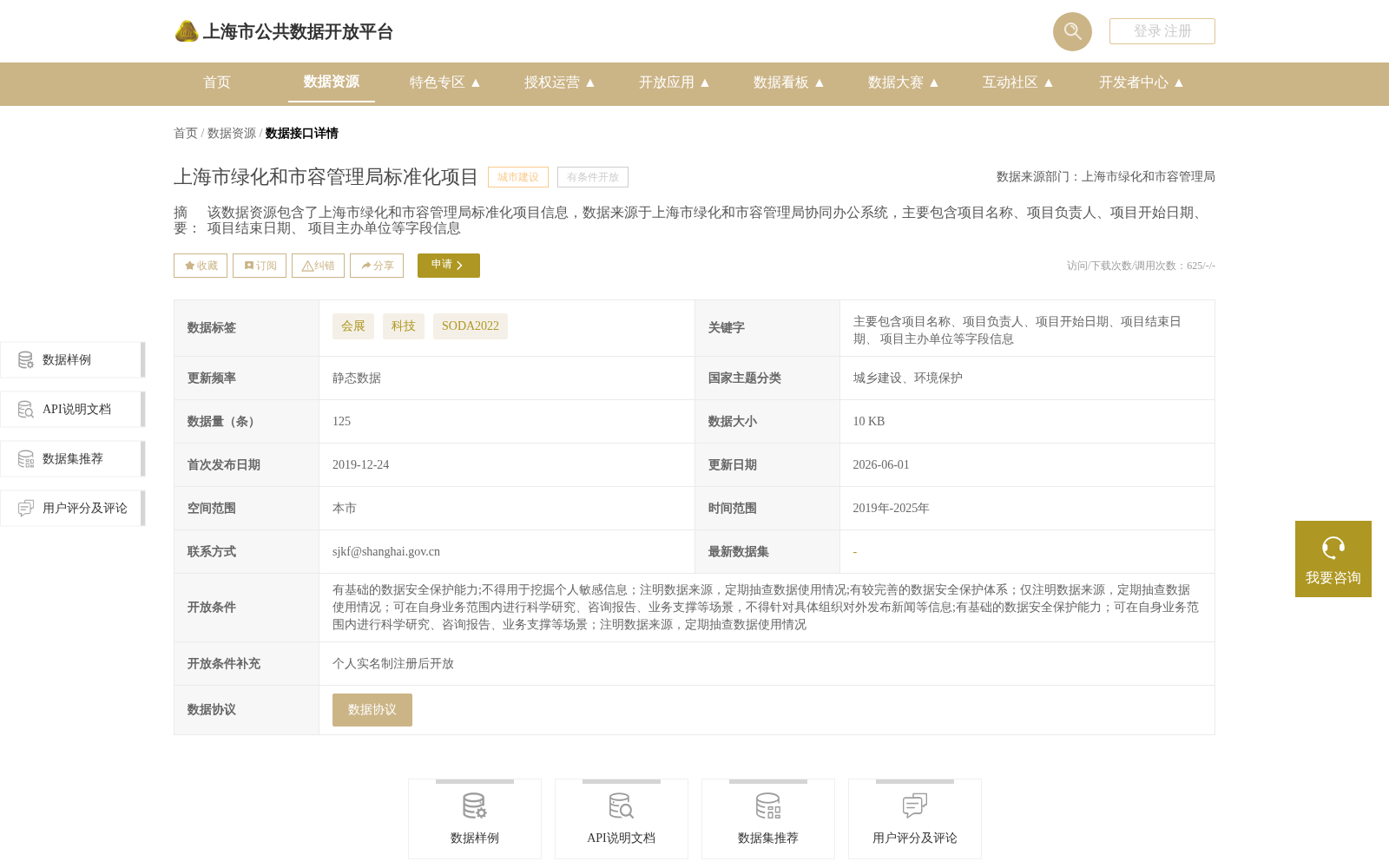The image size is (1389, 868).
Task: Click bottom 数据集推荐 card icon
Action: [x=768, y=806]
